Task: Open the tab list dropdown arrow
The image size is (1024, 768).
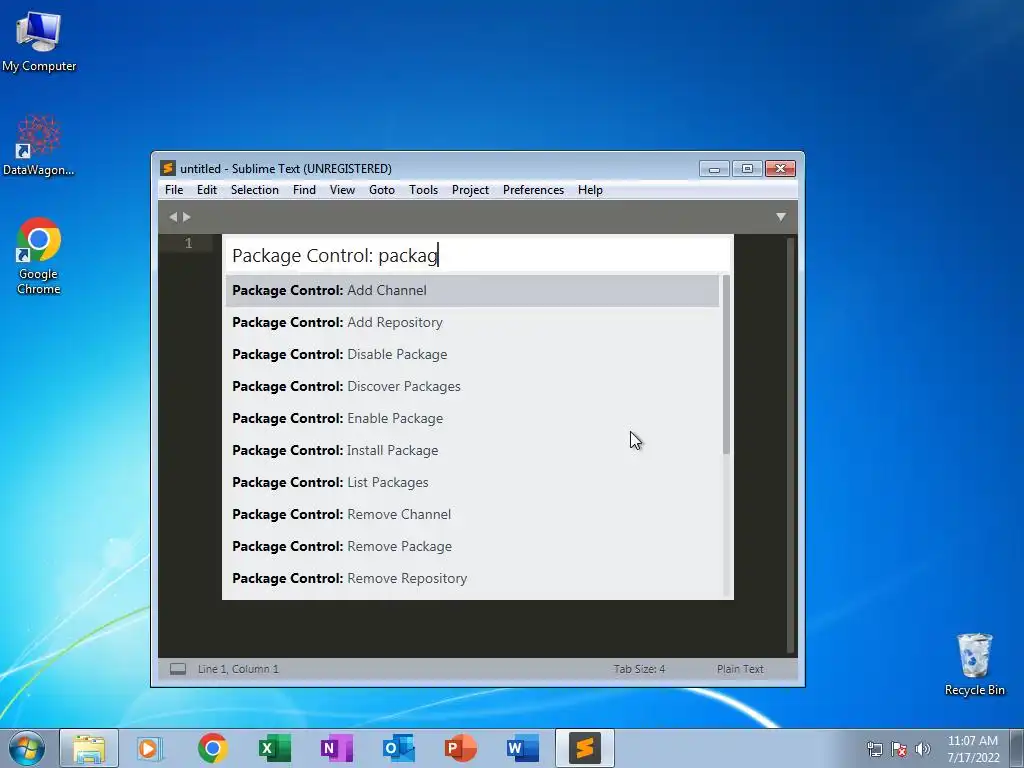Action: [x=781, y=217]
